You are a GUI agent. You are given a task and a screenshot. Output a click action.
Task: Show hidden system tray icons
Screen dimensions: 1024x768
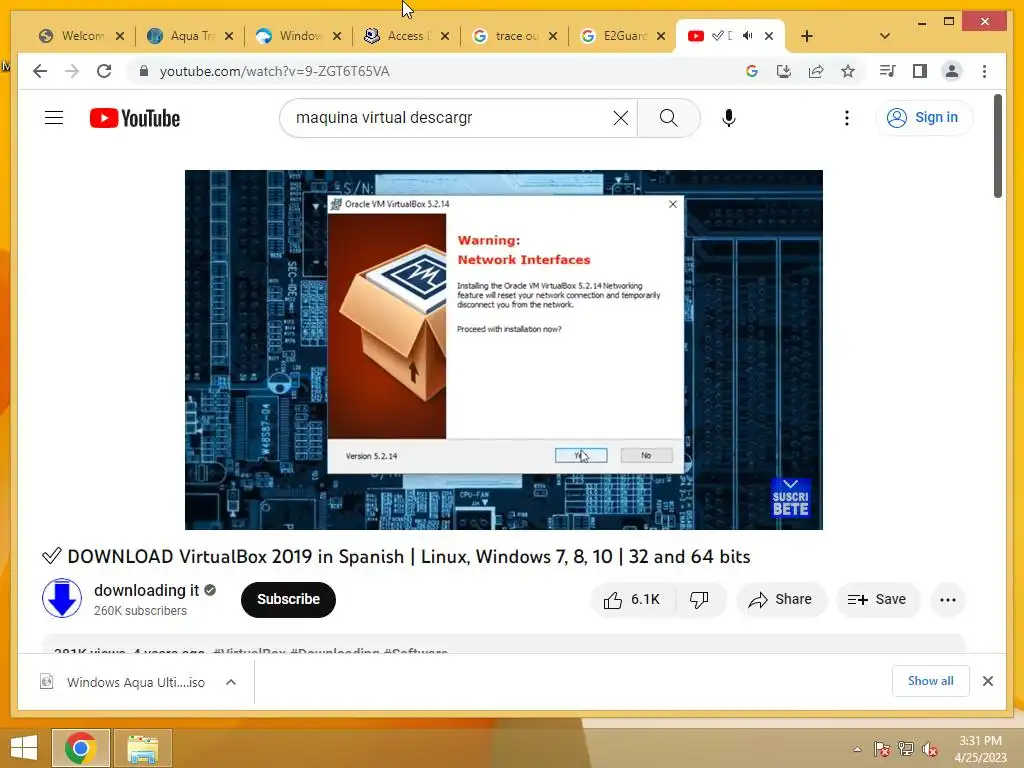(857, 749)
